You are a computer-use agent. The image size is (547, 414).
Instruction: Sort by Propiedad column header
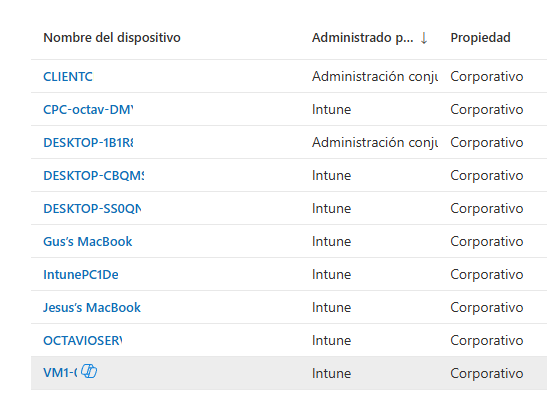[480, 37]
